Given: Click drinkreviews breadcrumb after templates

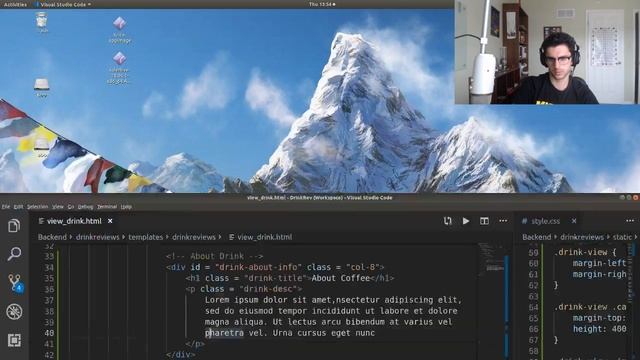Looking at the screenshot, I should pos(194,237).
